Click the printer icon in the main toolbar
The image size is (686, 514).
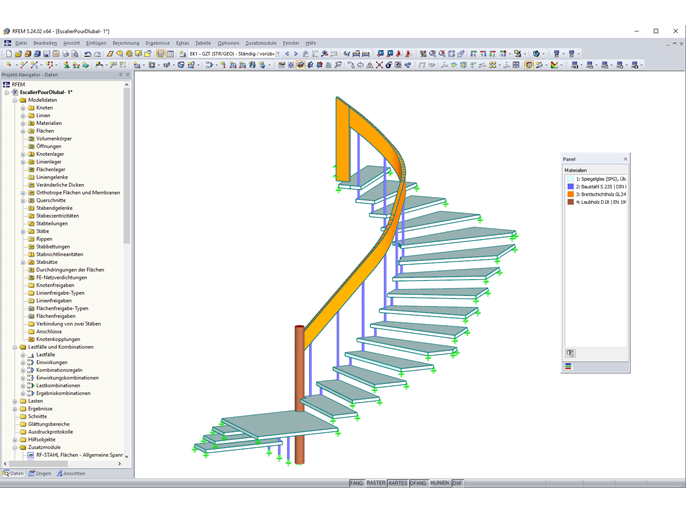[x=66, y=54]
